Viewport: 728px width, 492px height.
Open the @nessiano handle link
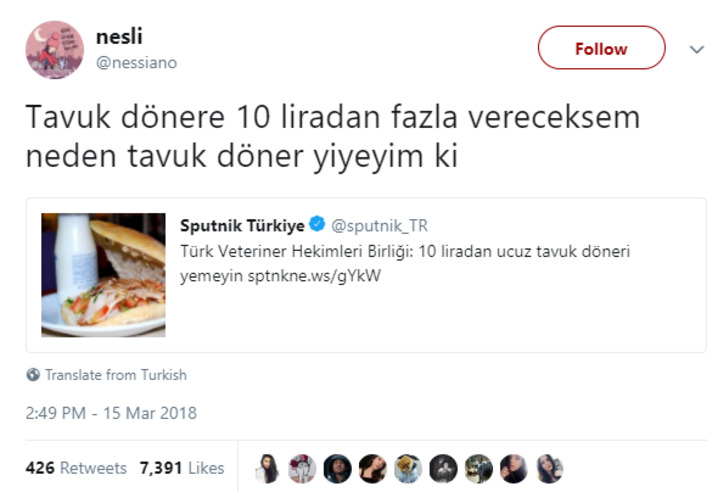tap(136, 63)
